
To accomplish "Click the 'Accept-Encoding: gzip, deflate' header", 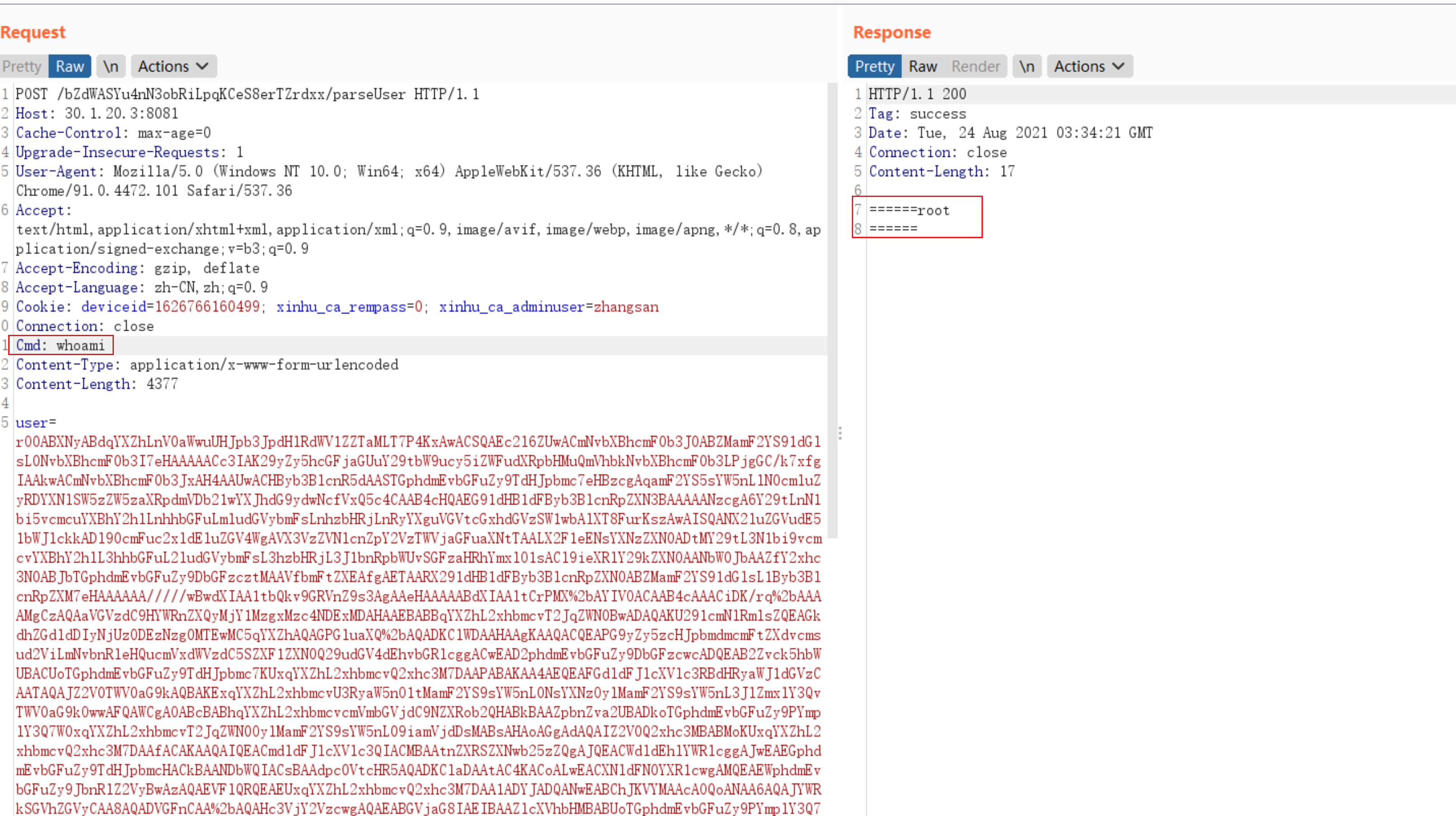I will [x=137, y=268].
